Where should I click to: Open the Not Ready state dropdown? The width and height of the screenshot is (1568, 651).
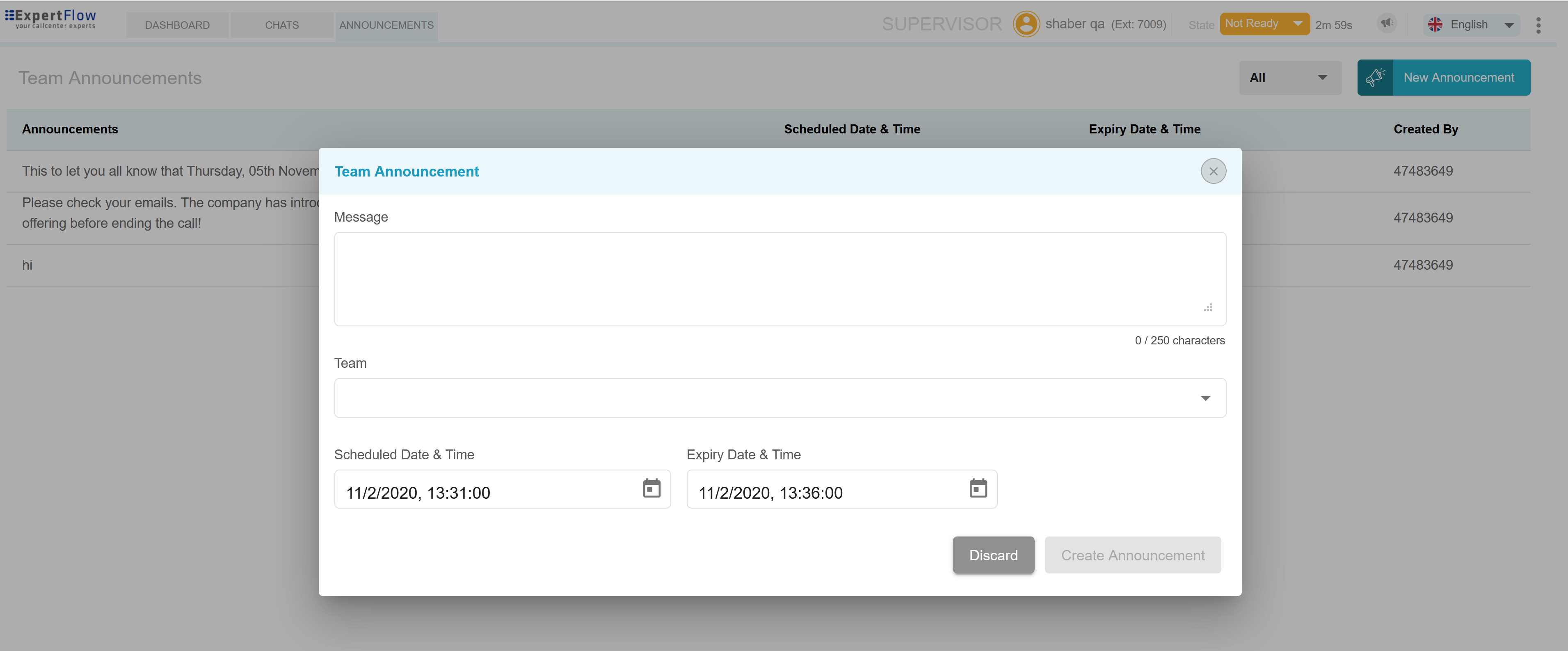[1264, 24]
